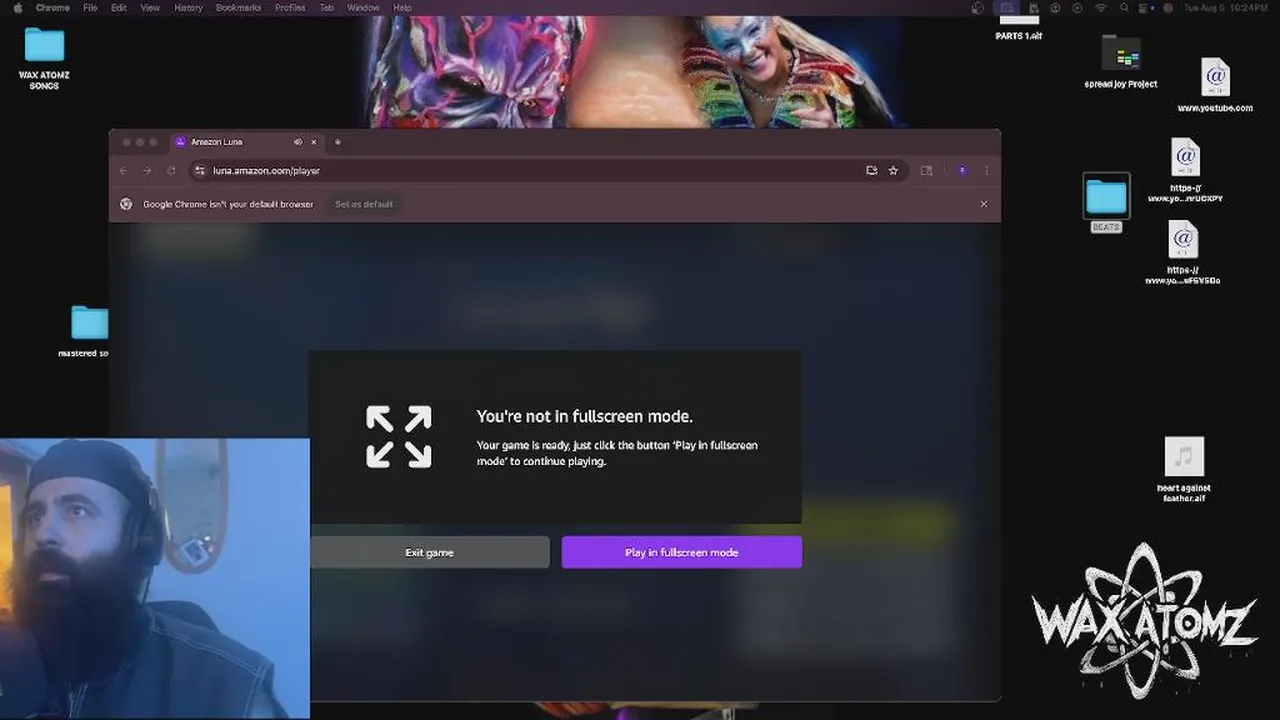Open the File menu
1280x720 pixels.
tap(90, 7)
